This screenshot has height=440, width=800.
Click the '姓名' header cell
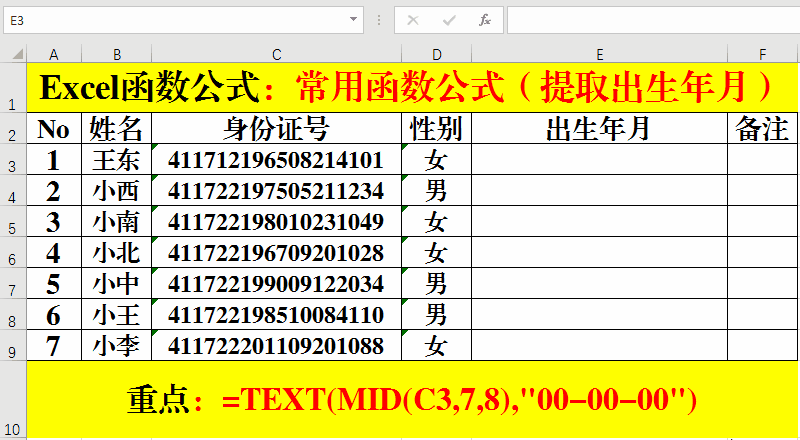[x=116, y=128]
